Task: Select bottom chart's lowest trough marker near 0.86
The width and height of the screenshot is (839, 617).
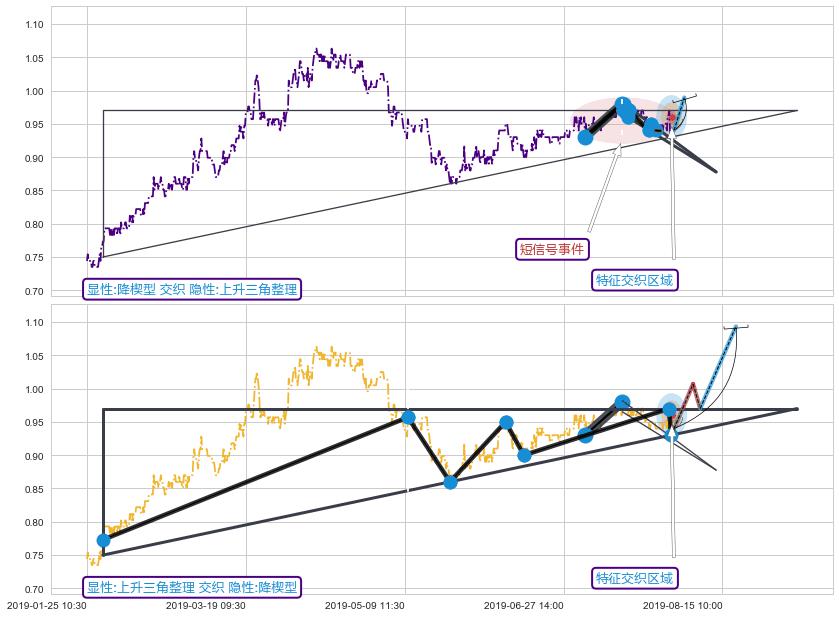Action: (x=450, y=482)
